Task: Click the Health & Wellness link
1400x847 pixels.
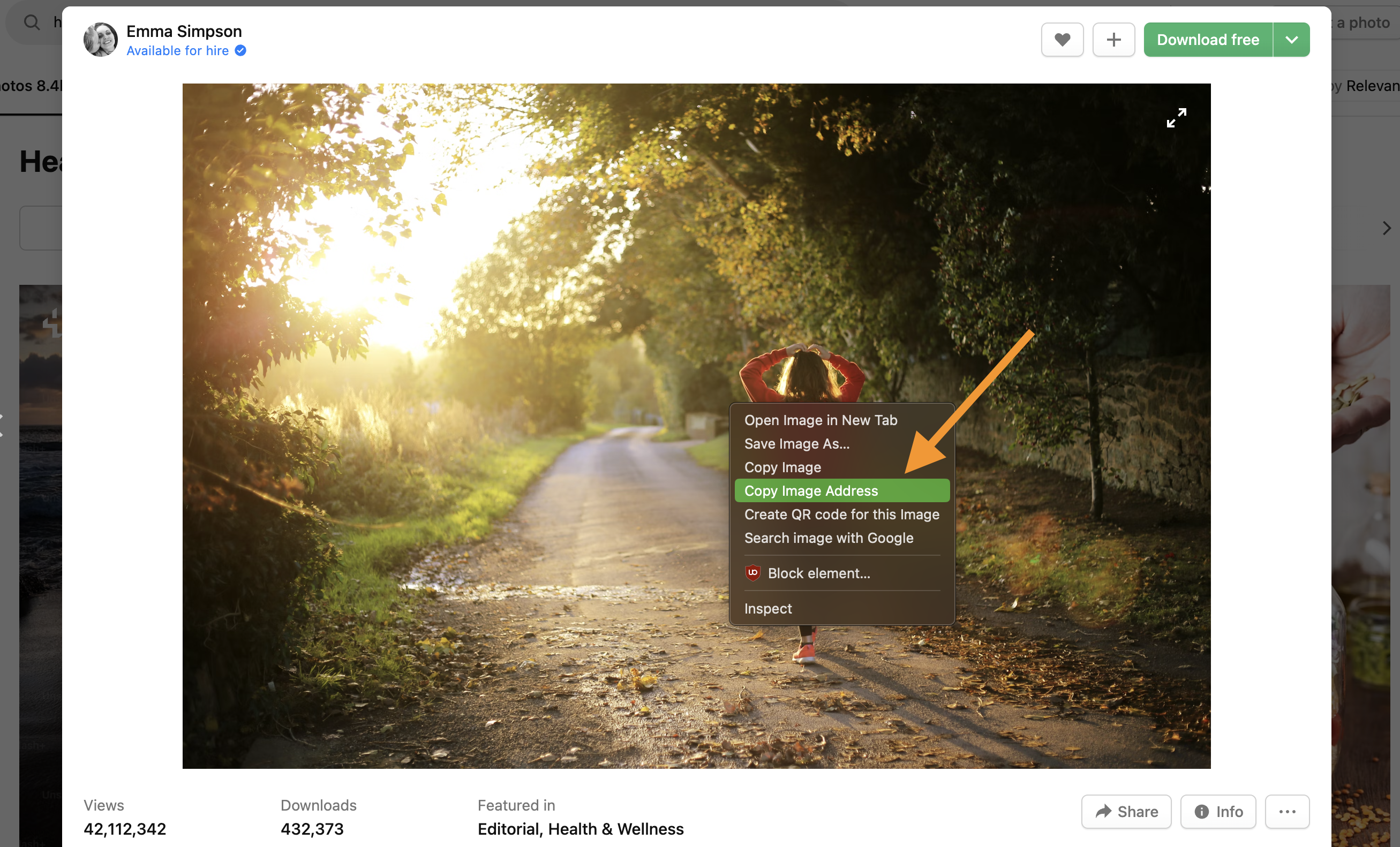Action: (x=616, y=829)
